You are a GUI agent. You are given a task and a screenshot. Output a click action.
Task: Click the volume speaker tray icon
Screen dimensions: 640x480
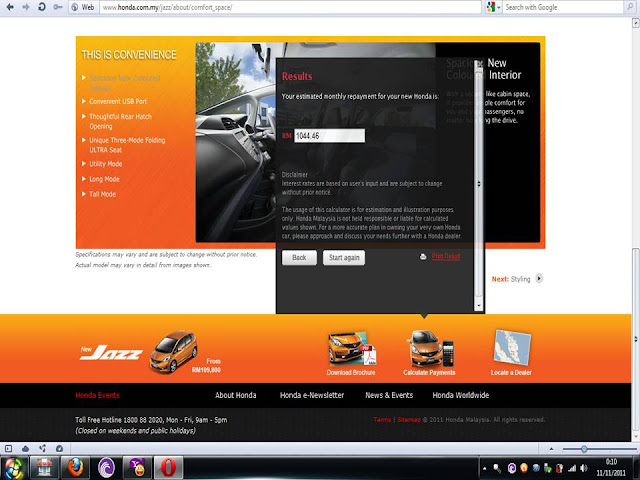point(584,468)
